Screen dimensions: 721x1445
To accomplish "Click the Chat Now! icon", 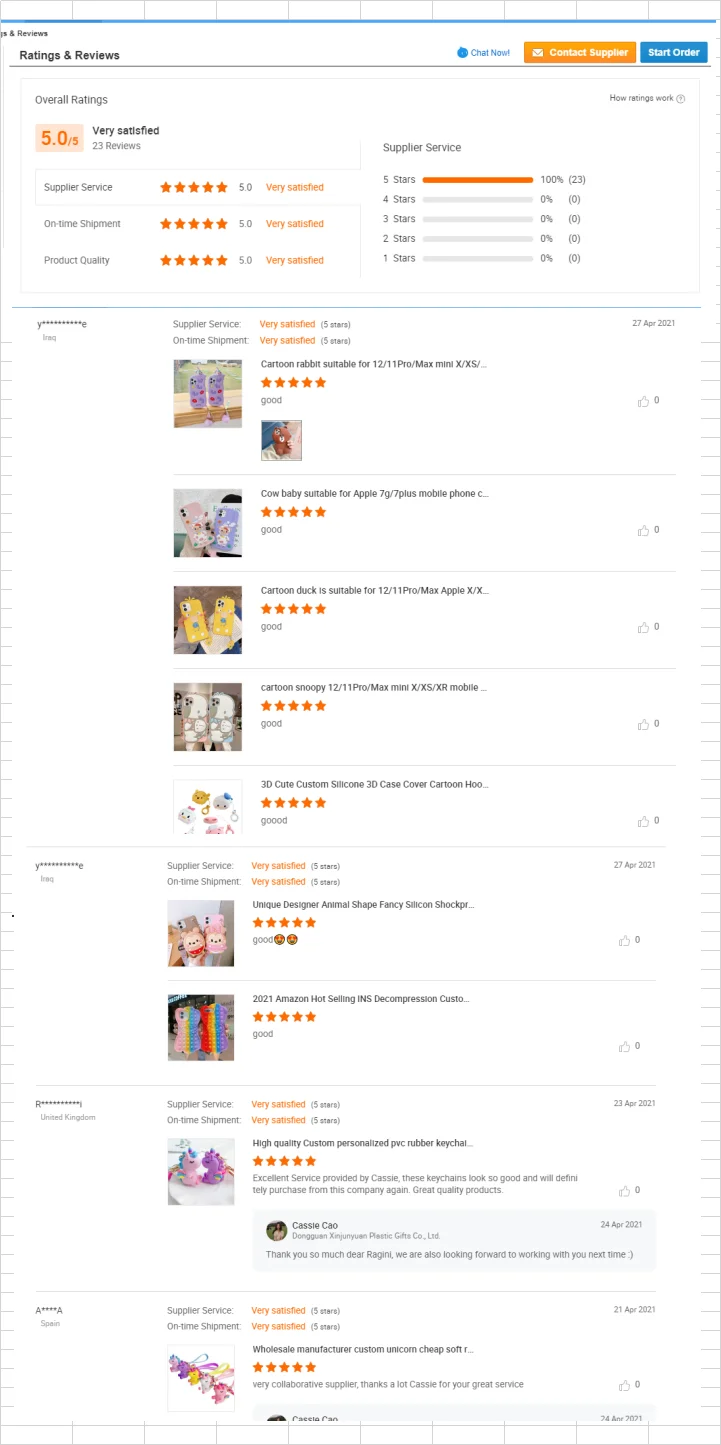I will click(462, 53).
